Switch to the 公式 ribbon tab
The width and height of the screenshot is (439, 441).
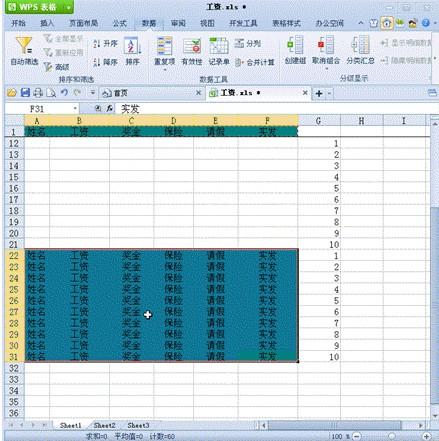(x=119, y=23)
